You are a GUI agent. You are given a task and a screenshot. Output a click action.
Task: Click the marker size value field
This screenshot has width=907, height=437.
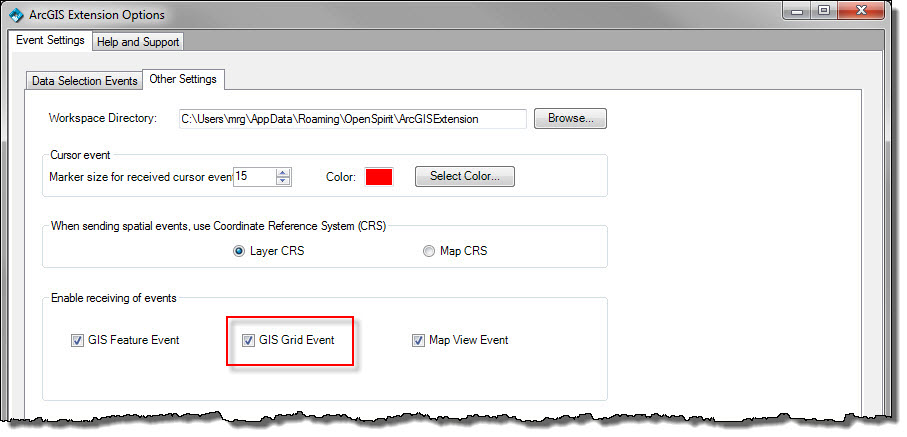point(254,177)
